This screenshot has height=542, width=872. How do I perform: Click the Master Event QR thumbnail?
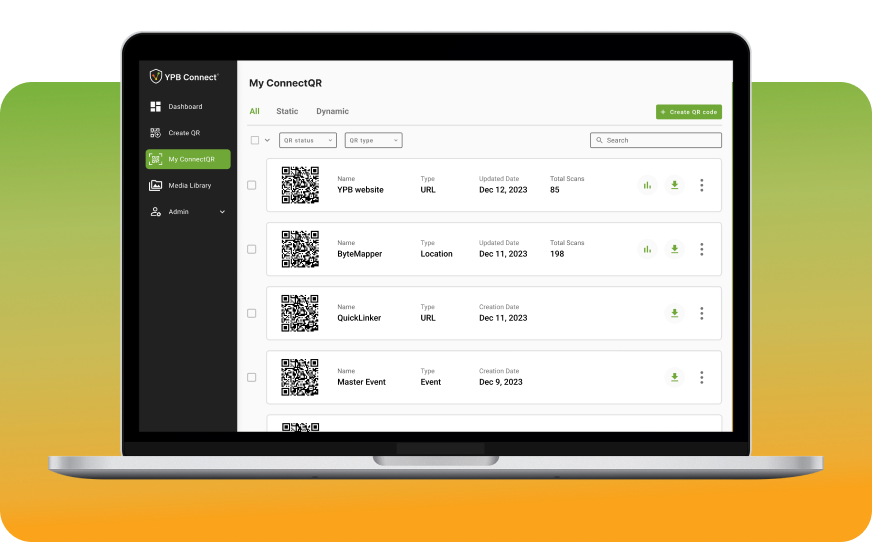tap(300, 377)
